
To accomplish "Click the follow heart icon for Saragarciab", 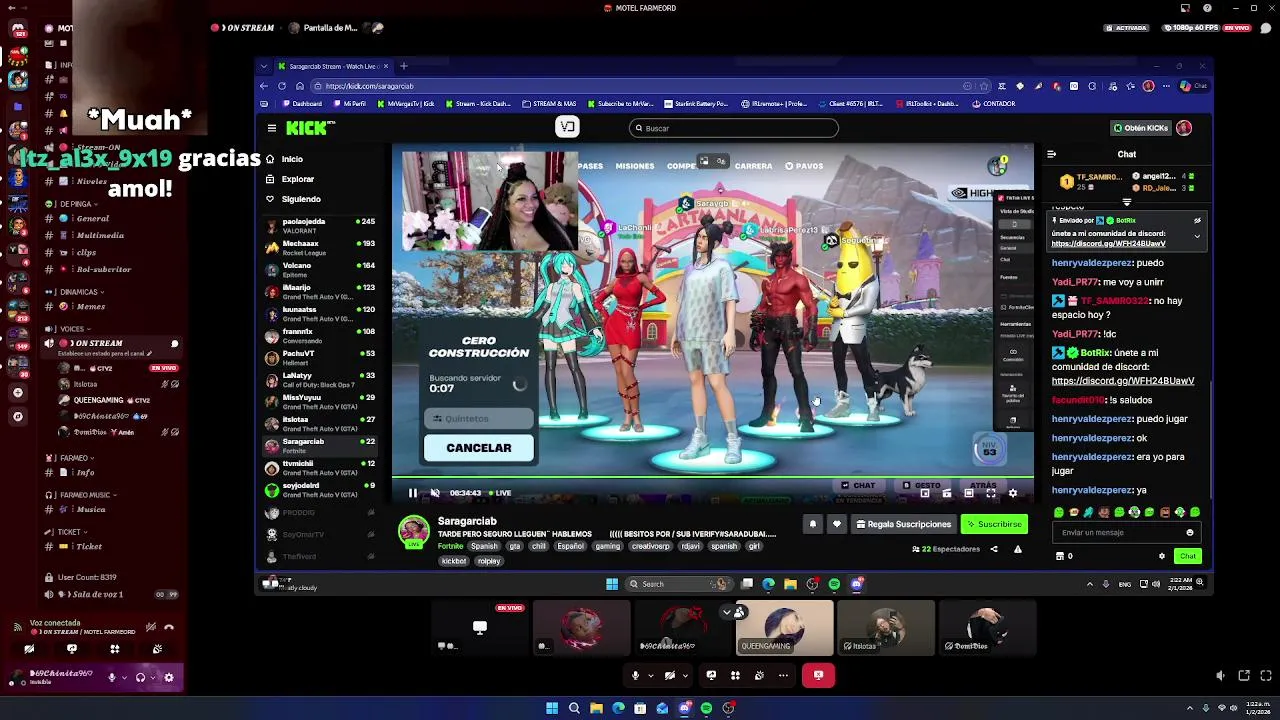I will point(837,524).
